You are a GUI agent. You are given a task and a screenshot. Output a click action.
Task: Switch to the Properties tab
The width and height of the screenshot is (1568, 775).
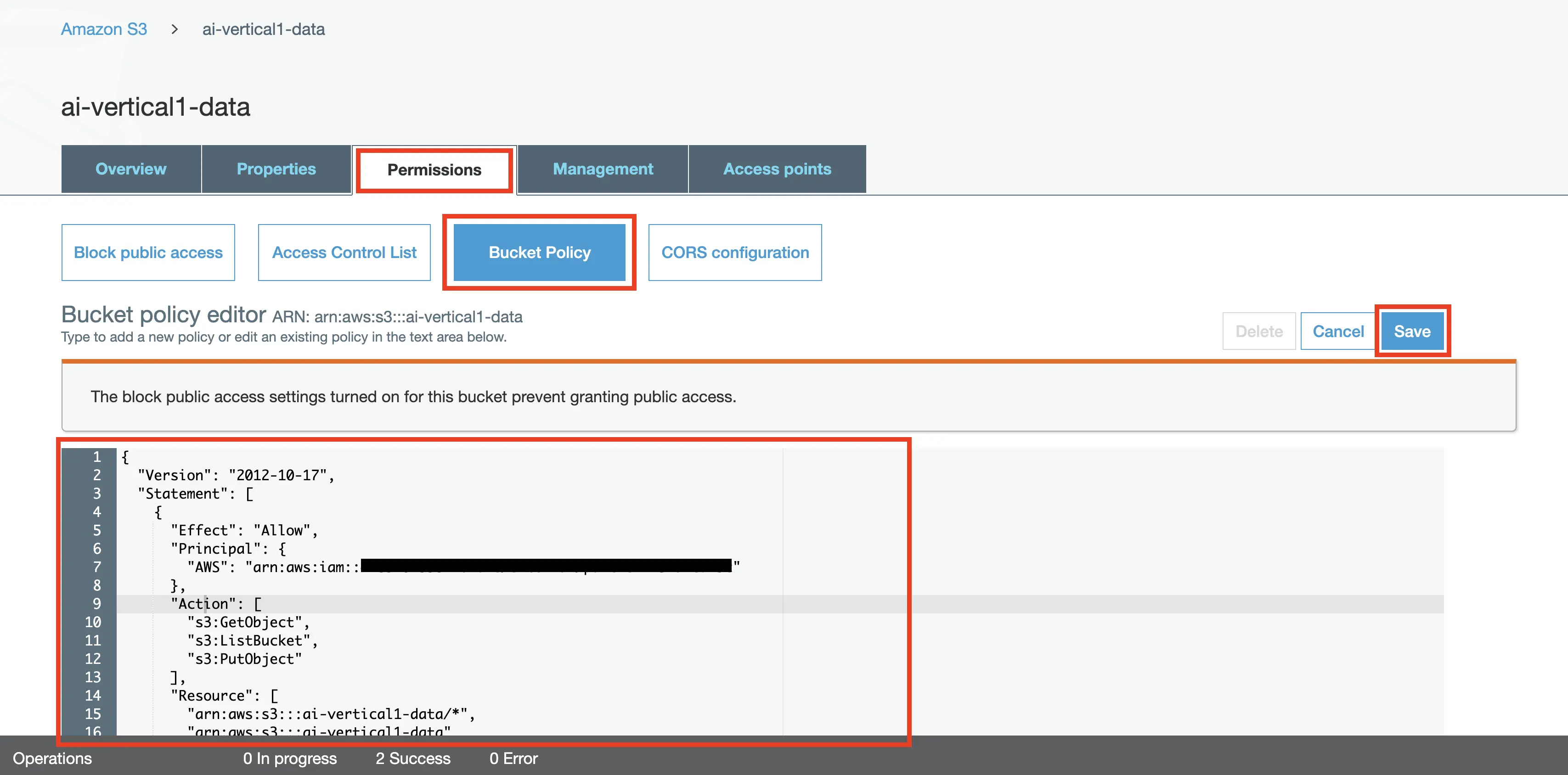pos(276,169)
